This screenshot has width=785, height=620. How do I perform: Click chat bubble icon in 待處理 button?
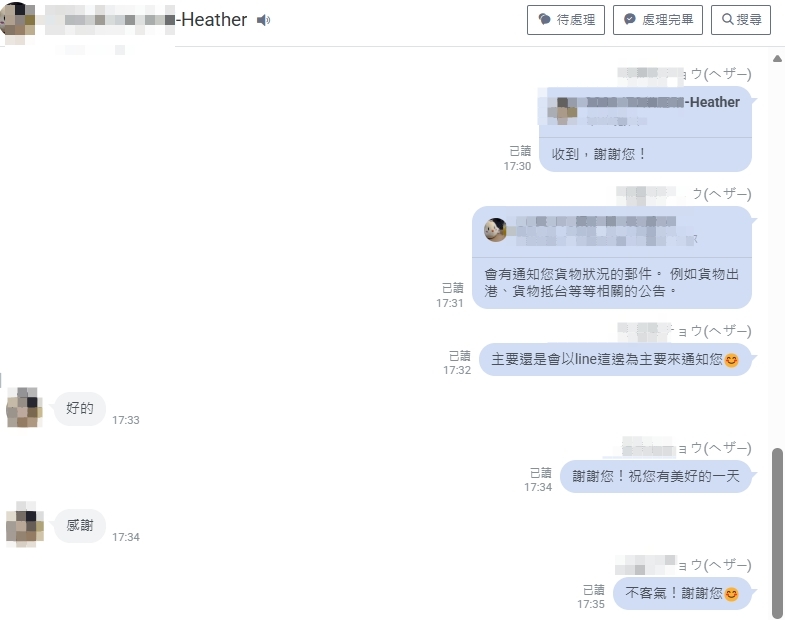click(x=544, y=19)
